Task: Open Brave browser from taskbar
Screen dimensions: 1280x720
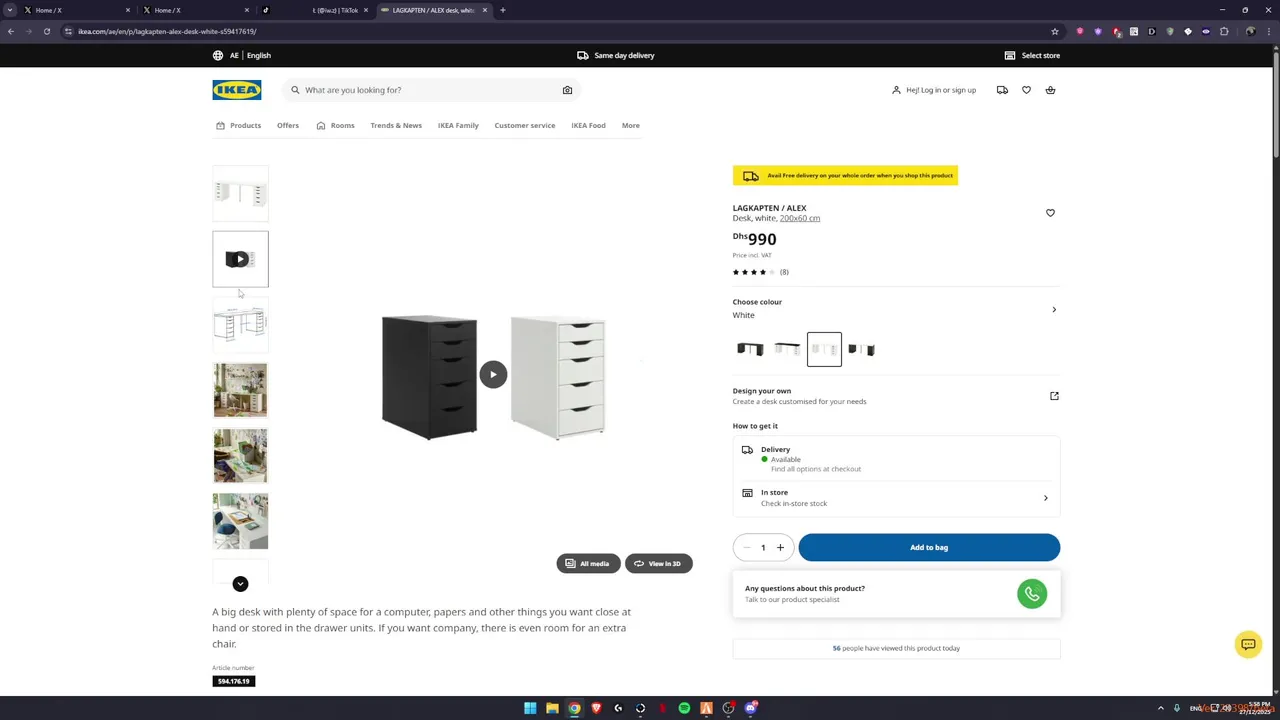Action: tap(596, 708)
